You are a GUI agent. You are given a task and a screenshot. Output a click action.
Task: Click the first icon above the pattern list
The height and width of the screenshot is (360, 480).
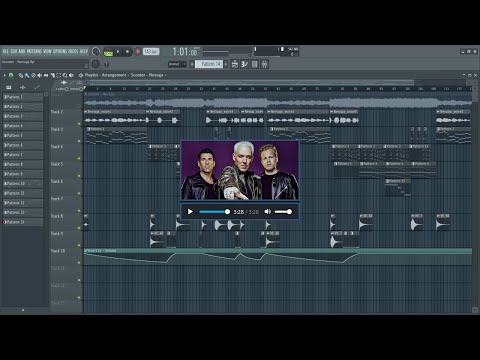point(9,87)
